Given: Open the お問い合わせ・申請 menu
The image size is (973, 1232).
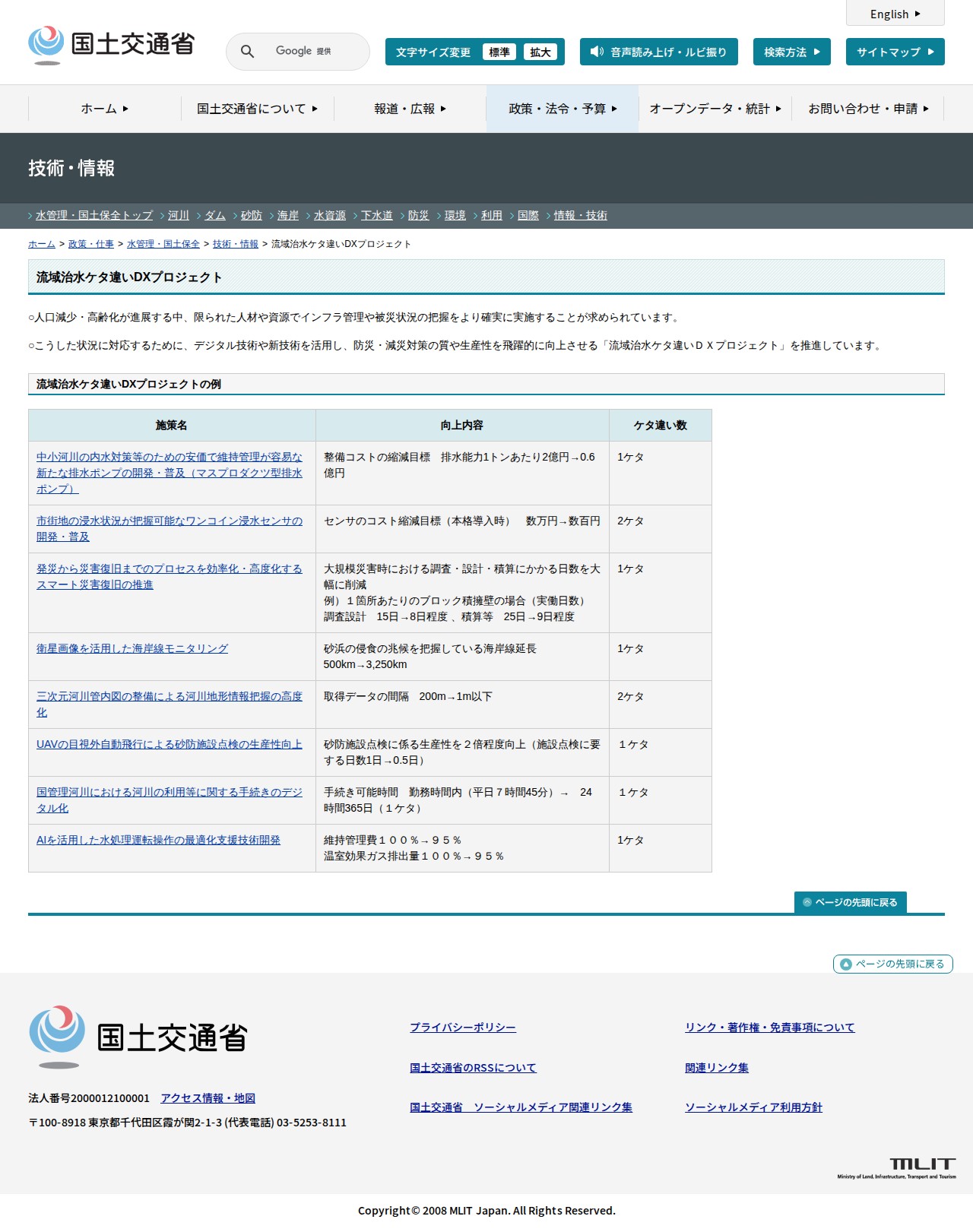Looking at the screenshot, I should (x=868, y=109).
